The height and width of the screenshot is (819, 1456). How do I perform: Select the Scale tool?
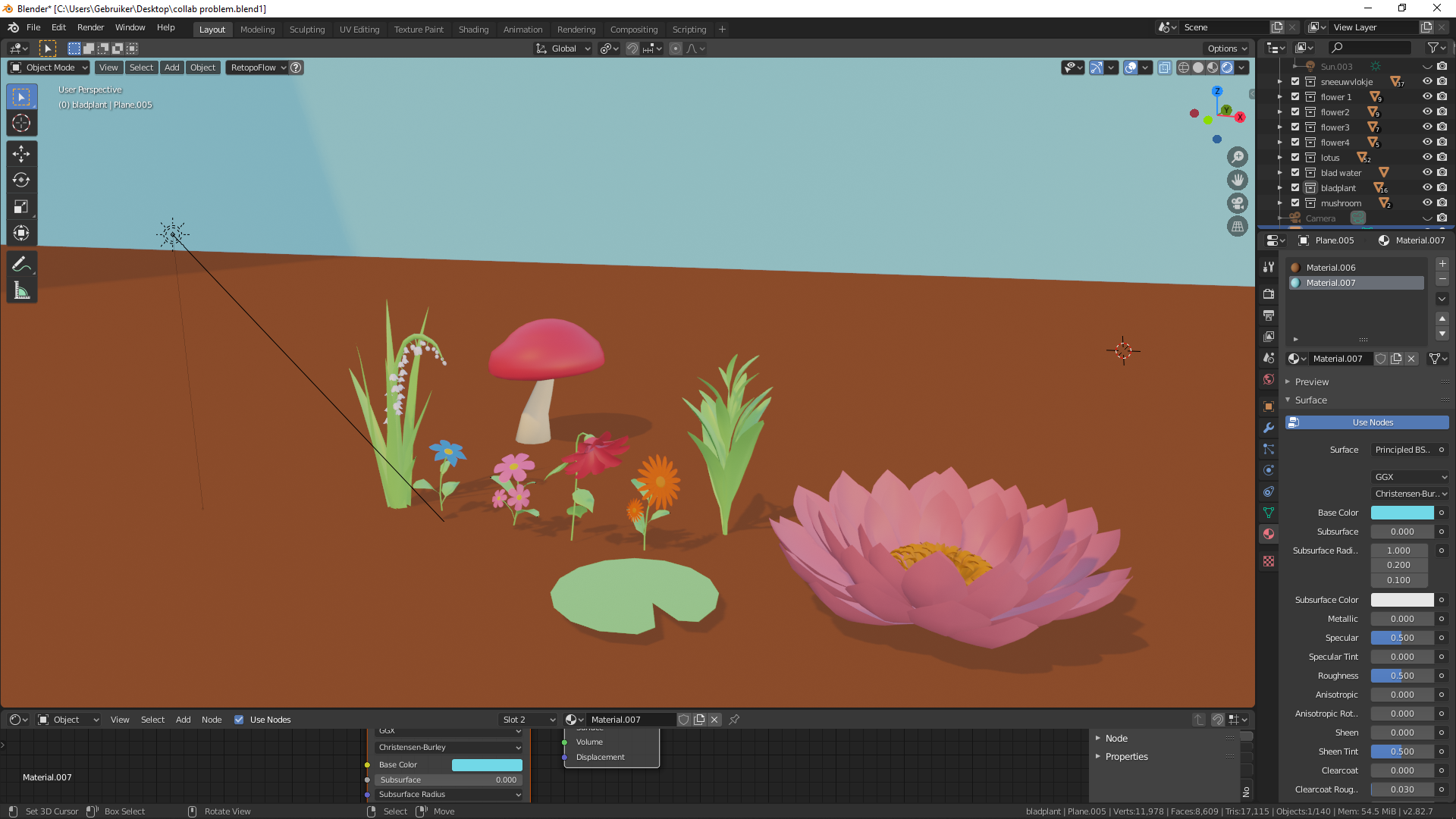click(x=21, y=206)
